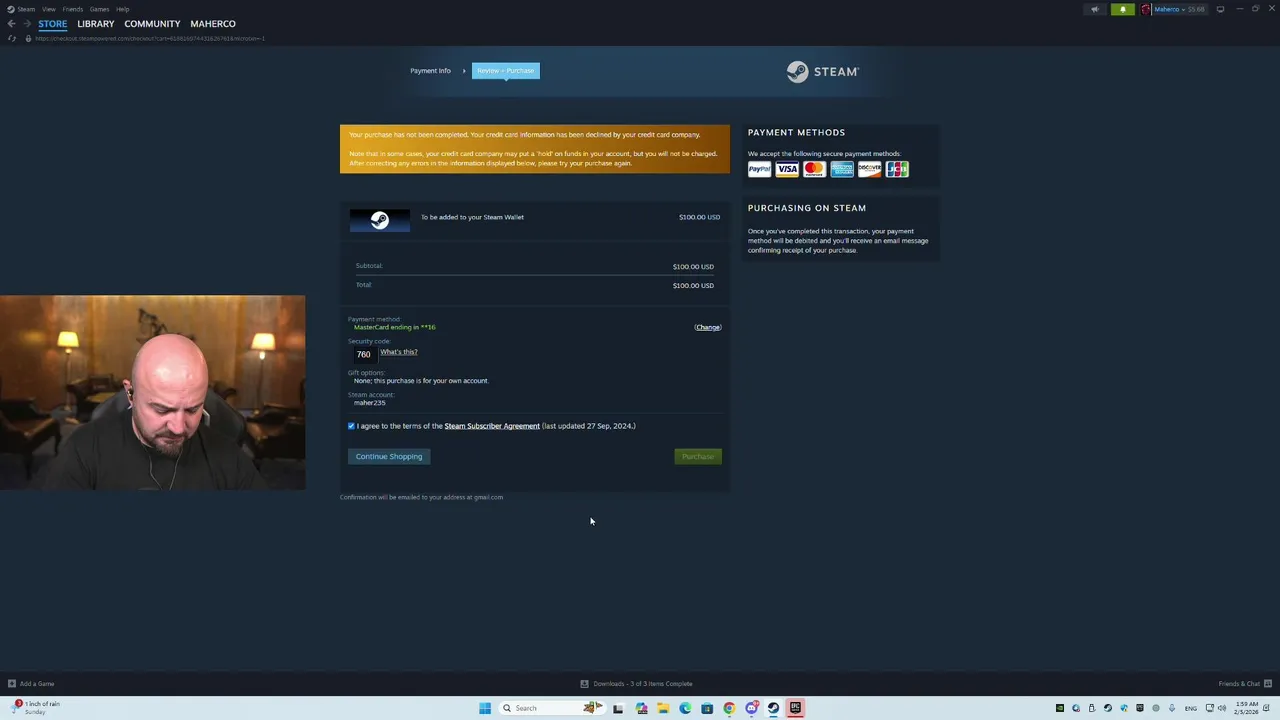Viewport: 1280px width, 720px height.
Task: Click the Friends & Chat label
Action: (1239, 684)
